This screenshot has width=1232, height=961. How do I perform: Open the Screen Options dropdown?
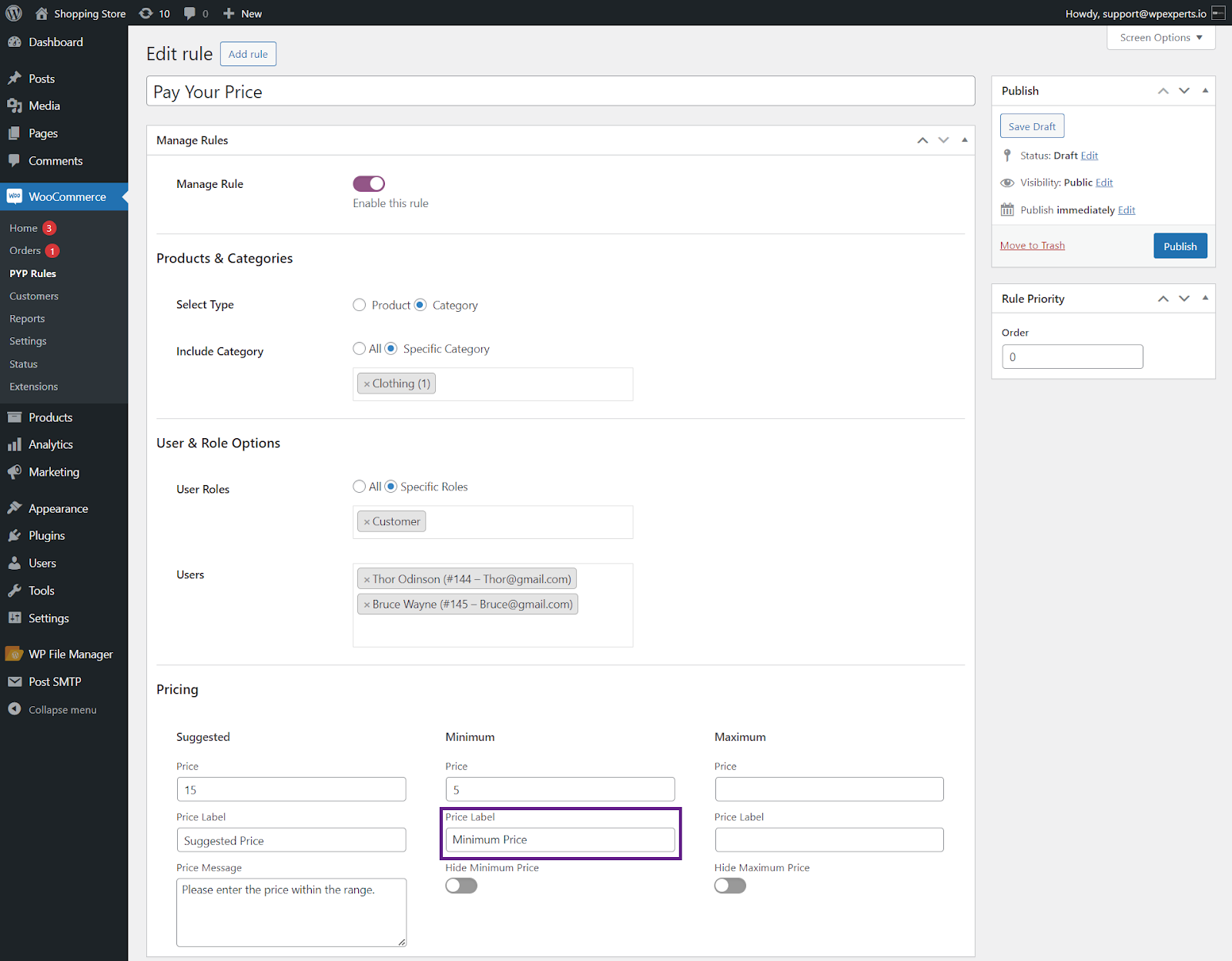[x=1160, y=38]
